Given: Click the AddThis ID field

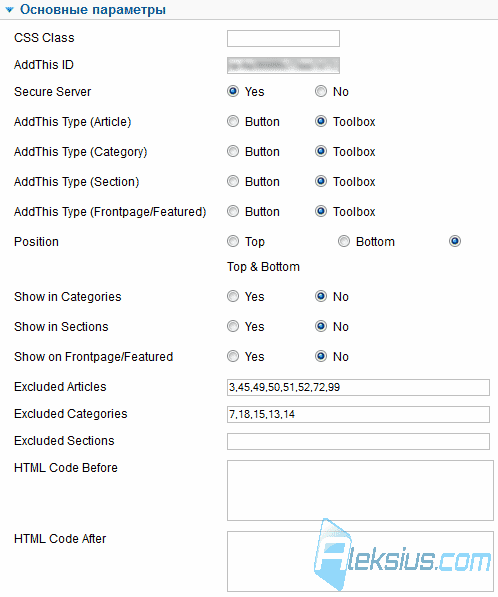Looking at the screenshot, I should [x=283, y=65].
